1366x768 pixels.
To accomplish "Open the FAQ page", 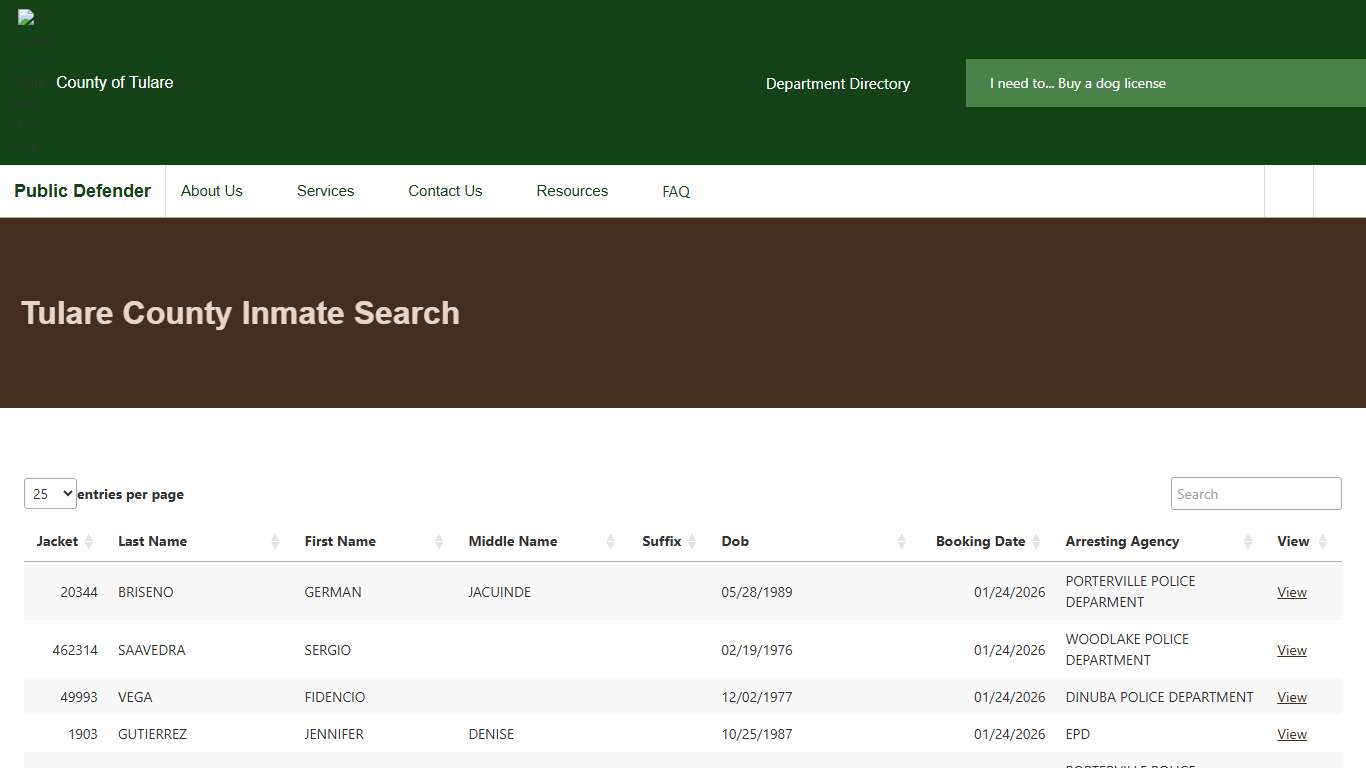I will point(675,191).
